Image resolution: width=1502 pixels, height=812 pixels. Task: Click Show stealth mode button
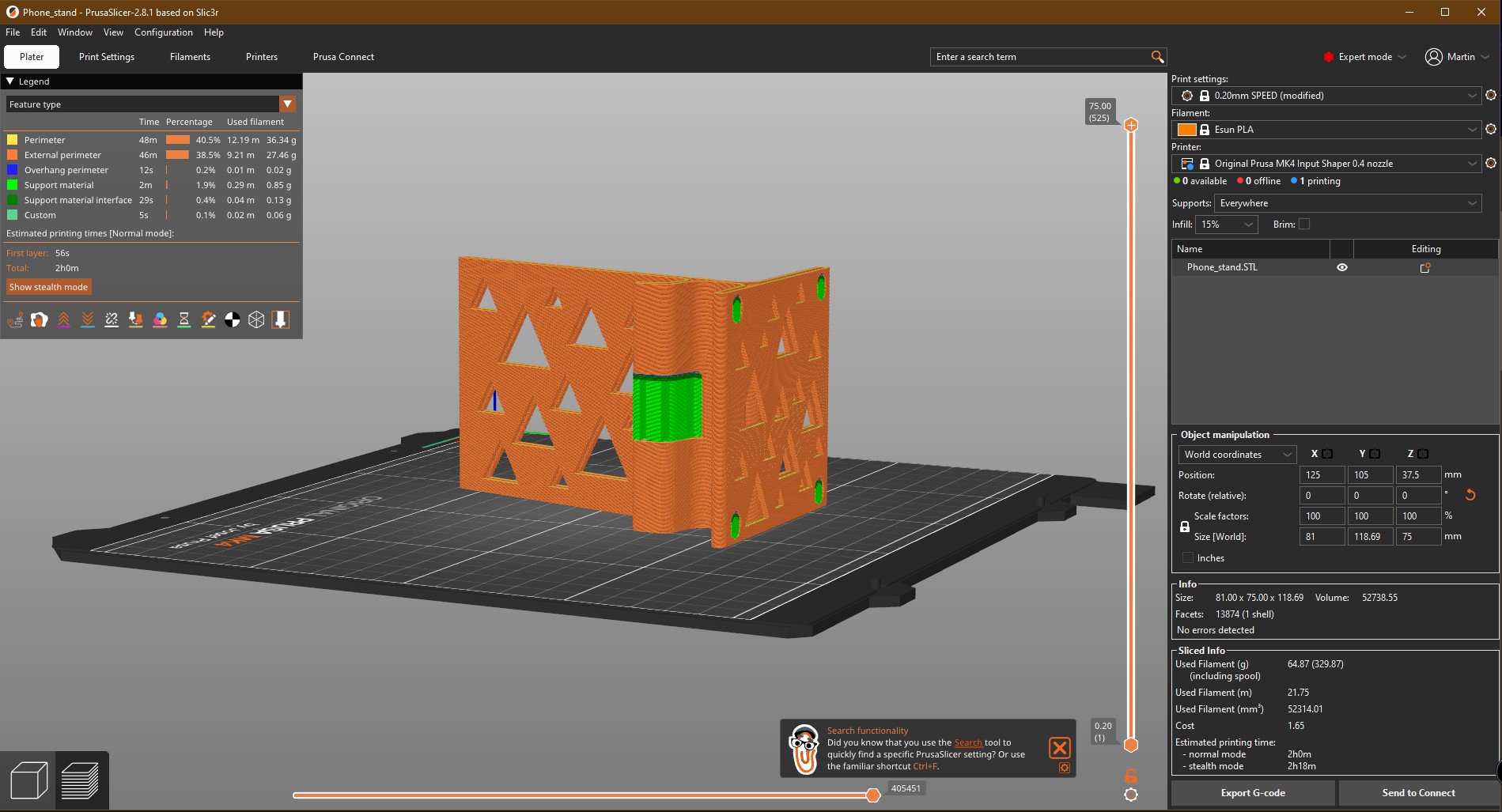tap(48, 287)
